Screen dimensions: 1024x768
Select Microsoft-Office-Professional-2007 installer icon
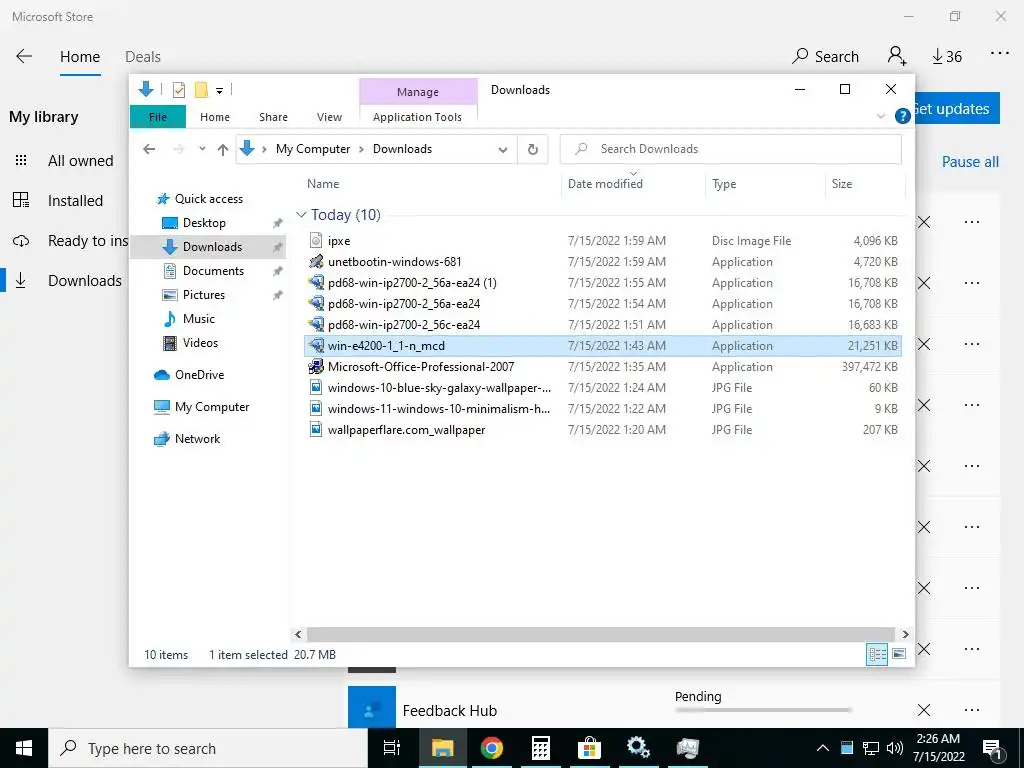coord(316,366)
